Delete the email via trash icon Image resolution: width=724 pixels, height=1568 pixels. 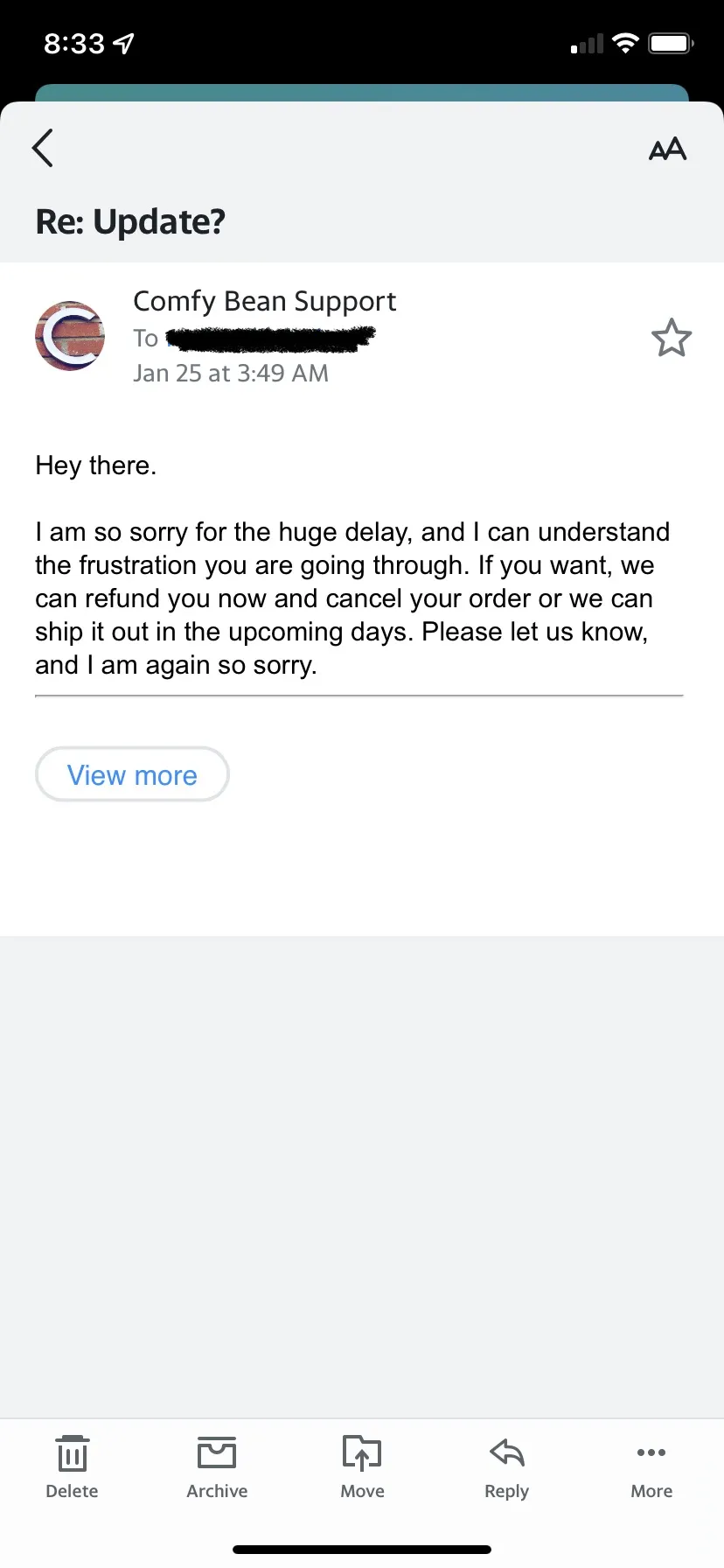coord(72,1467)
